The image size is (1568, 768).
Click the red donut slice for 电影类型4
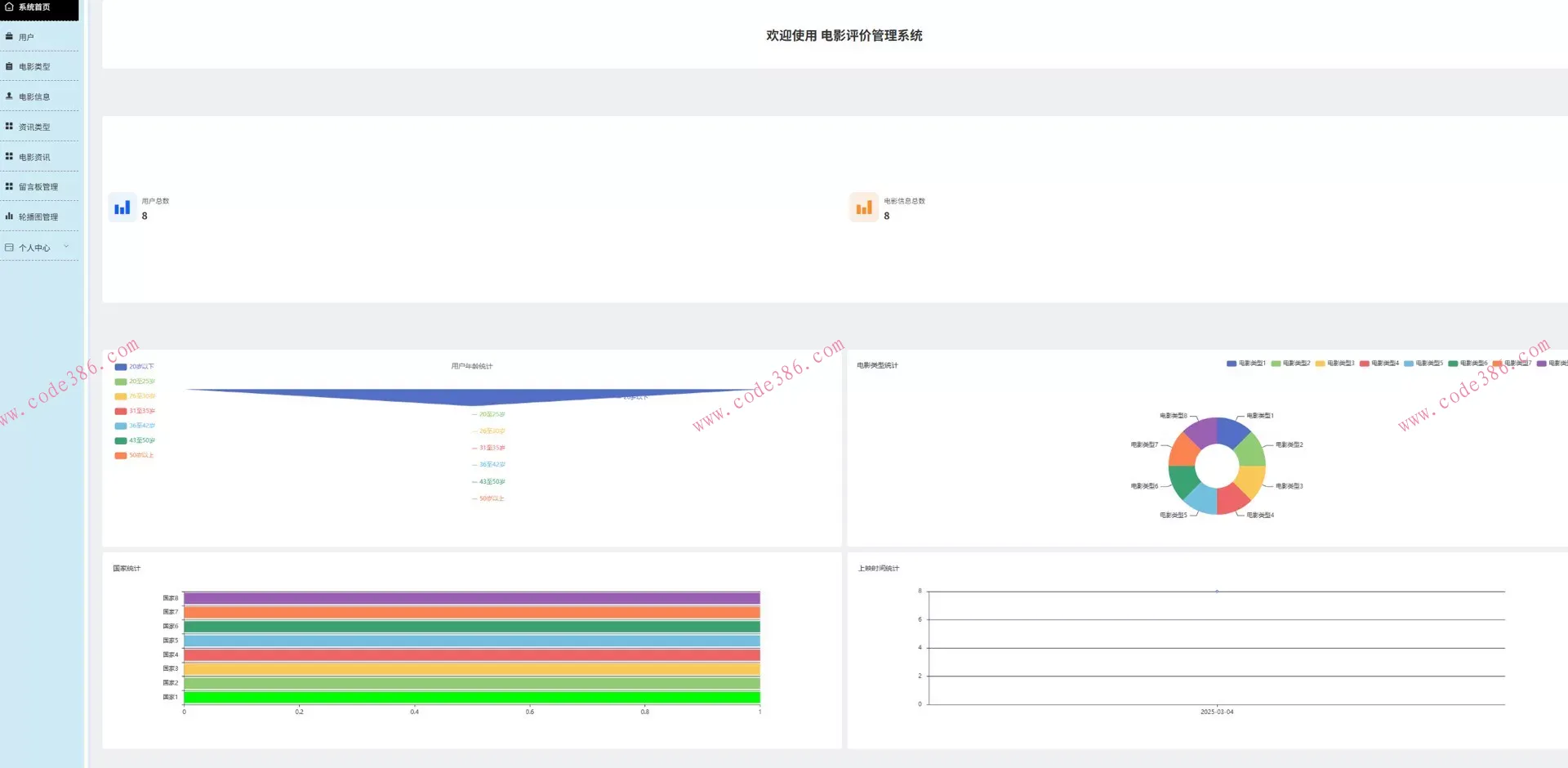[1232, 499]
